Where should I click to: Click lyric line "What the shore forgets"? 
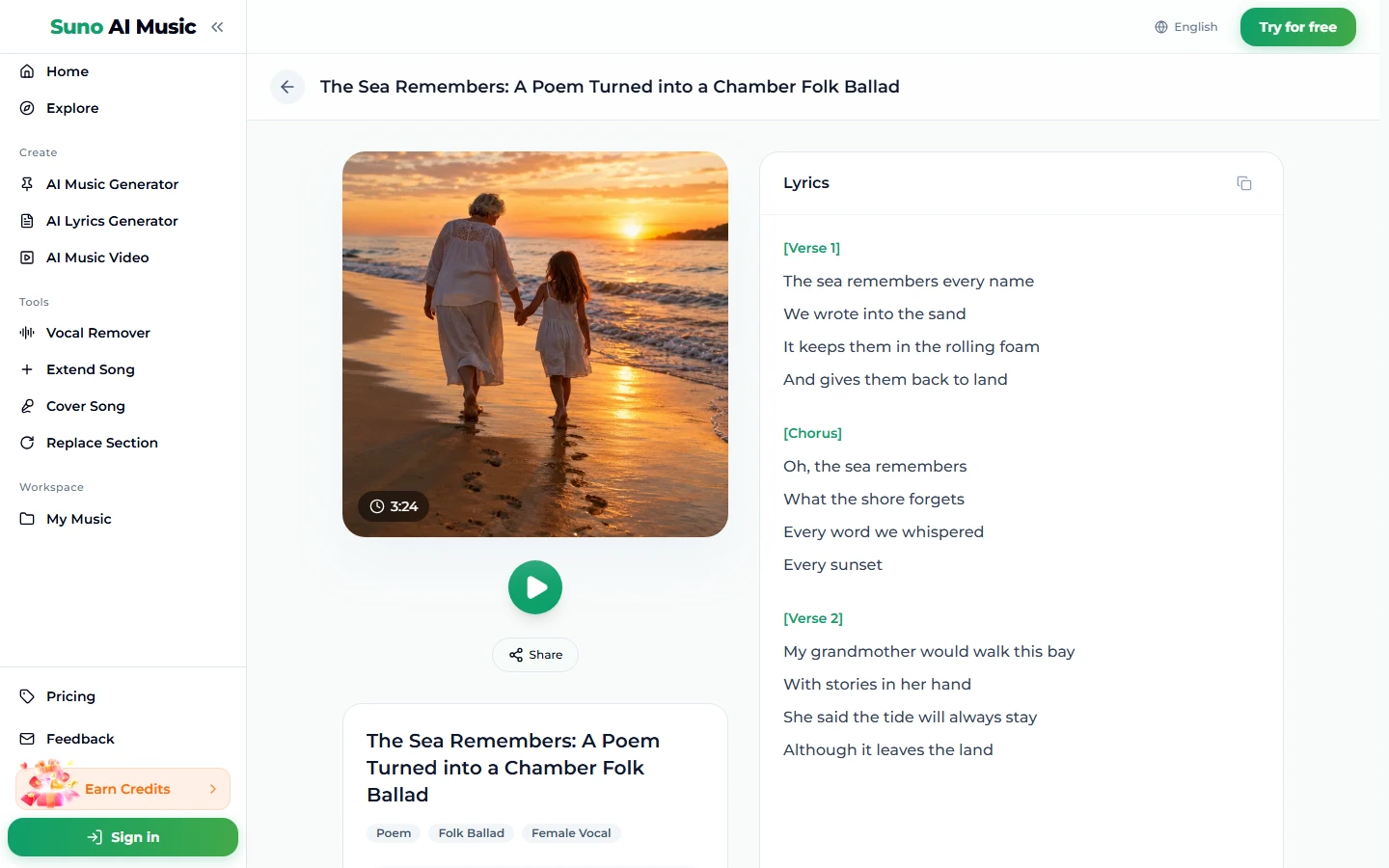point(874,499)
